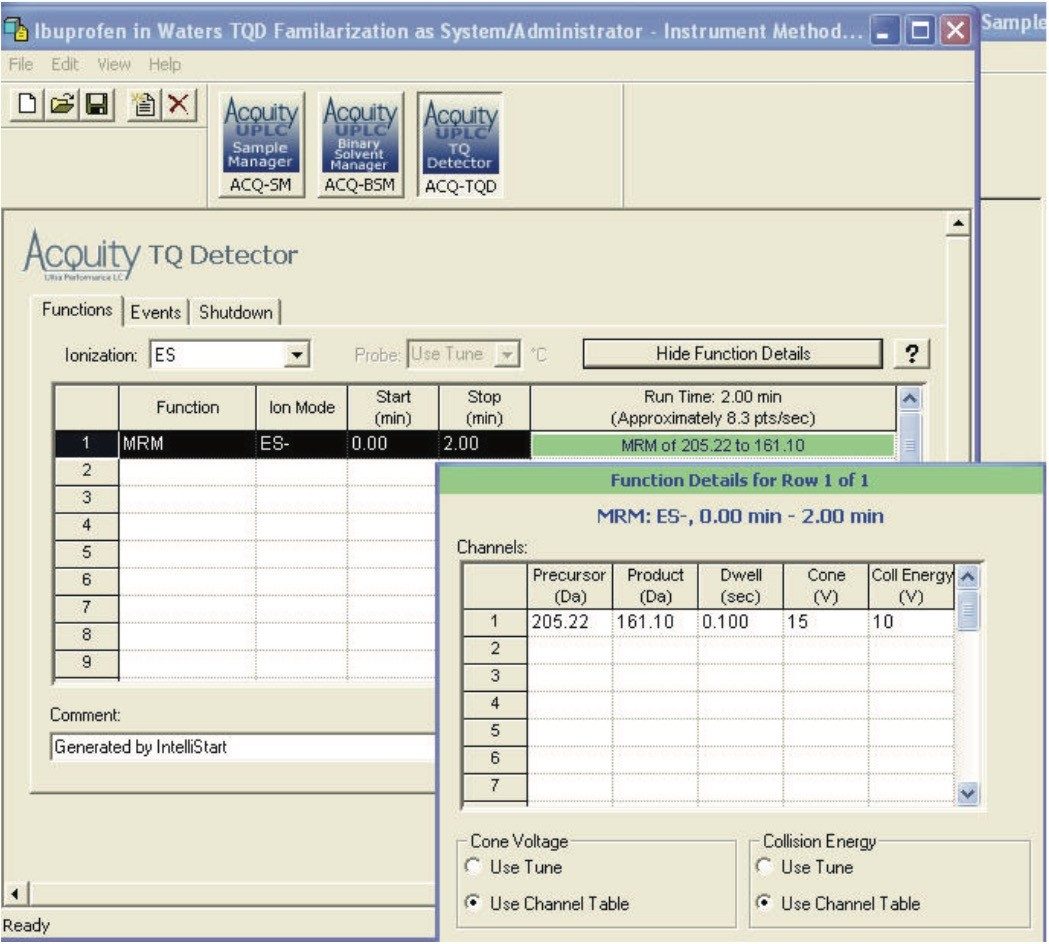The image size is (1049, 944).
Task: Click the Function column header
Action: pyautogui.click(x=187, y=407)
